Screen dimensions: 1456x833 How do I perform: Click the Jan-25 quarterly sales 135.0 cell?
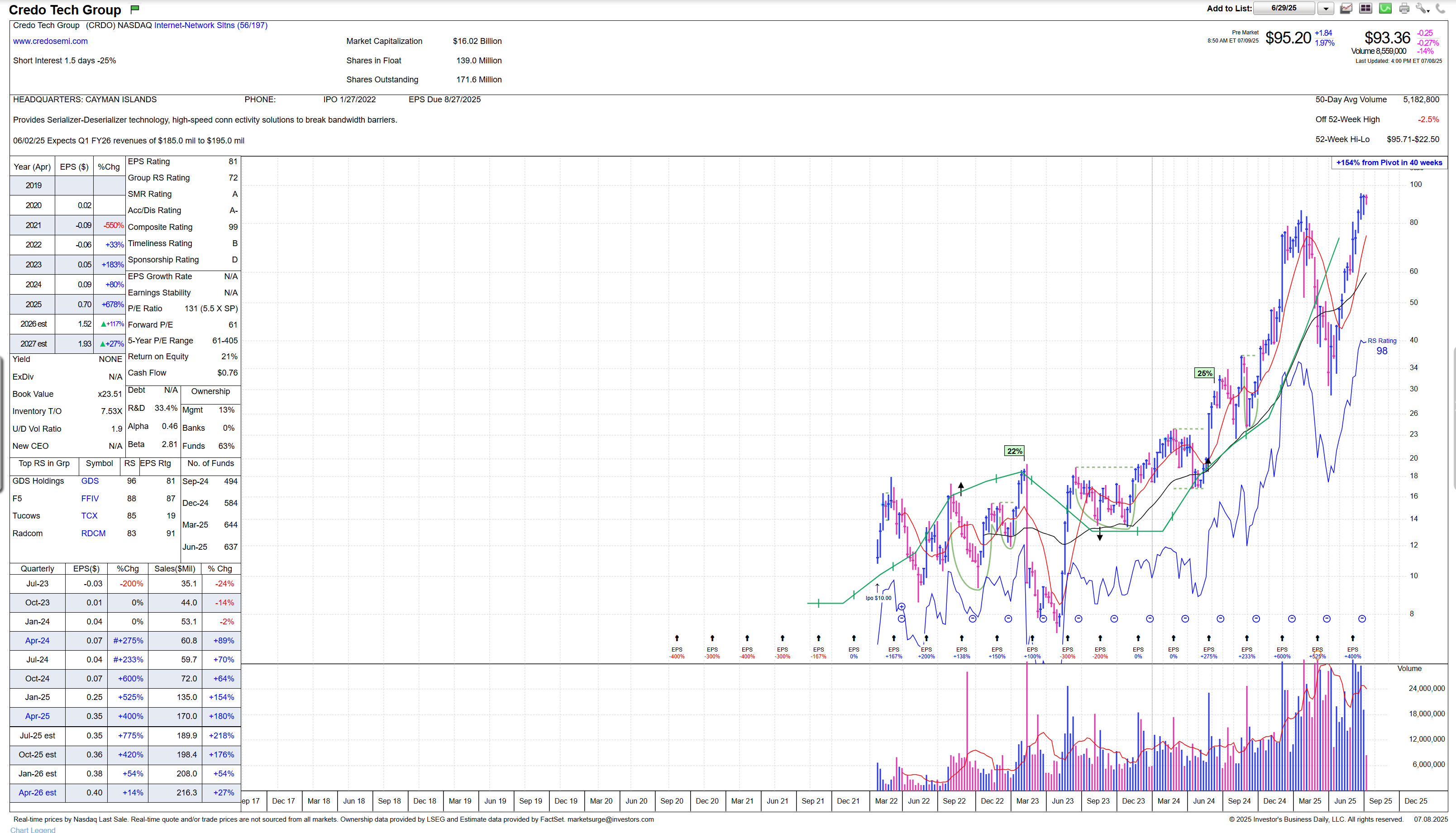click(176, 697)
